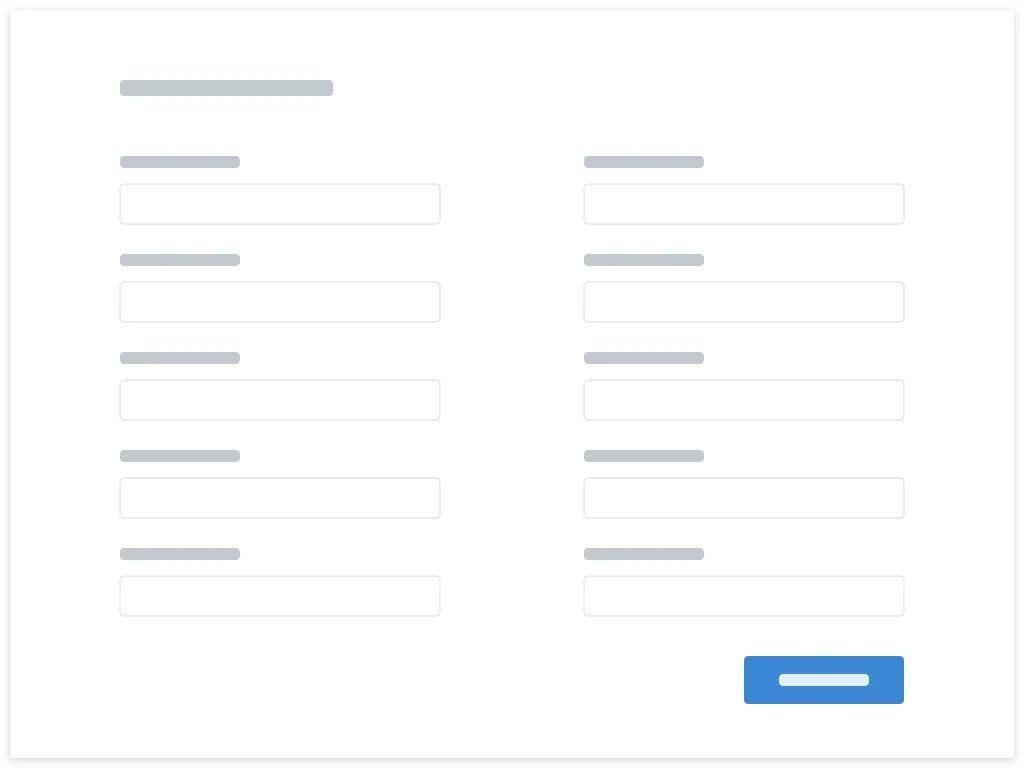Focus the first input field in right column

coord(744,204)
